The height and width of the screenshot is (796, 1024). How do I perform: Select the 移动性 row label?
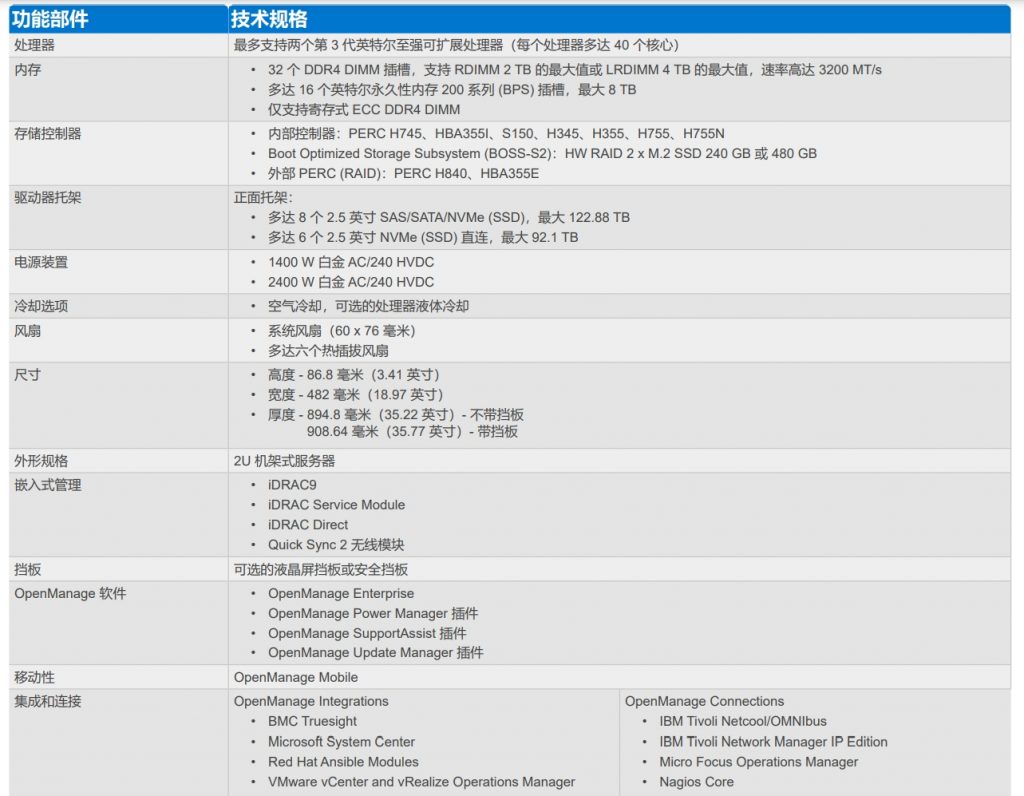pos(35,677)
